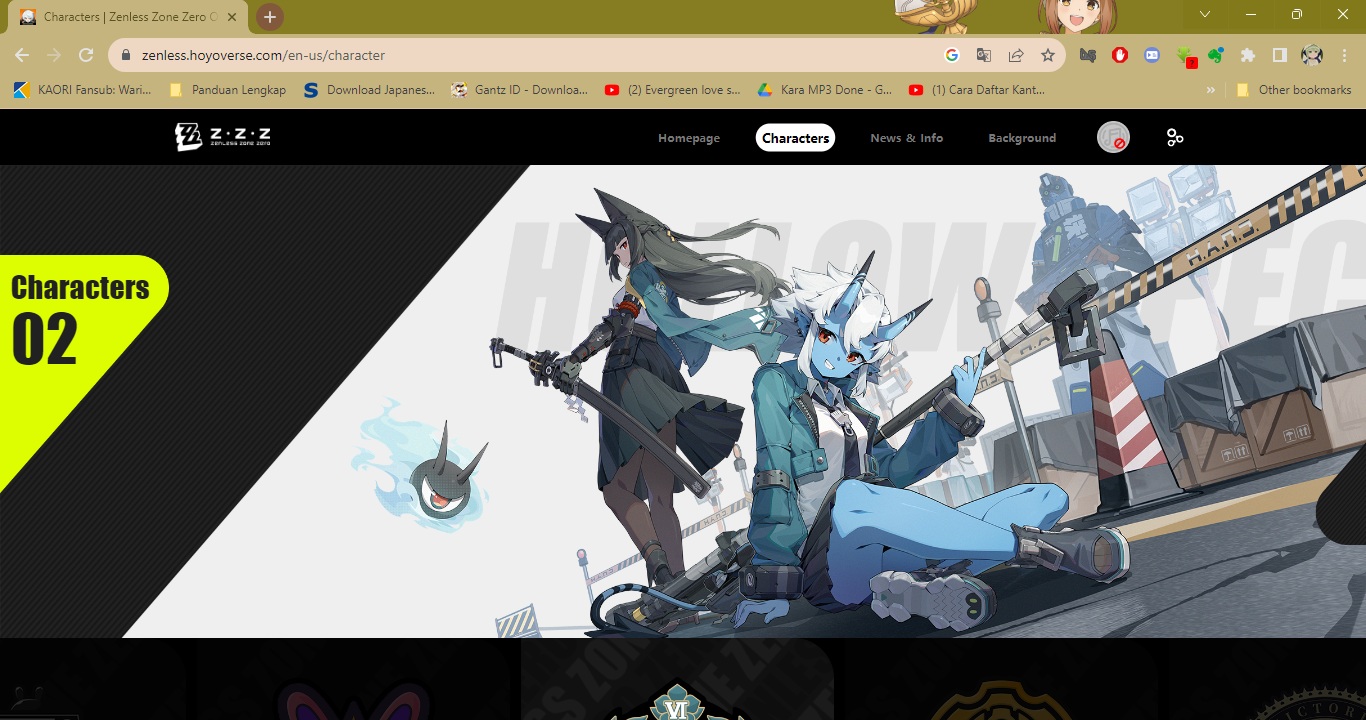Open the Other bookmarks folder
The height and width of the screenshot is (720, 1366).
click(x=1294, y=90)
